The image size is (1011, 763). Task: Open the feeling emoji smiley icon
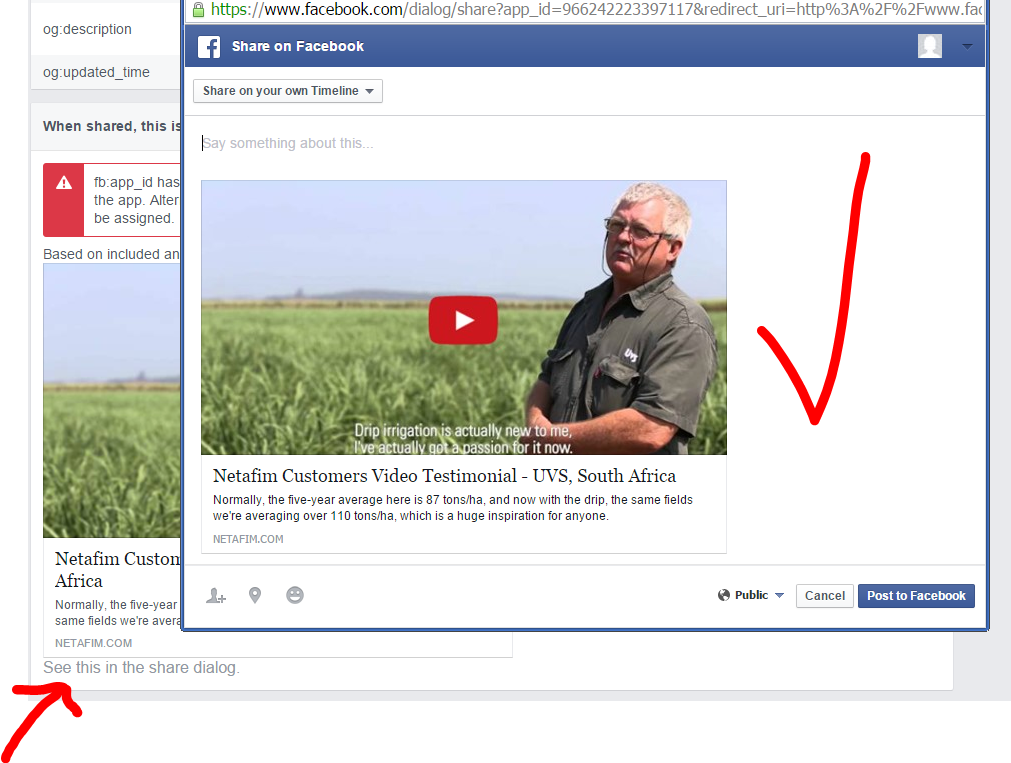click(295, 595)
